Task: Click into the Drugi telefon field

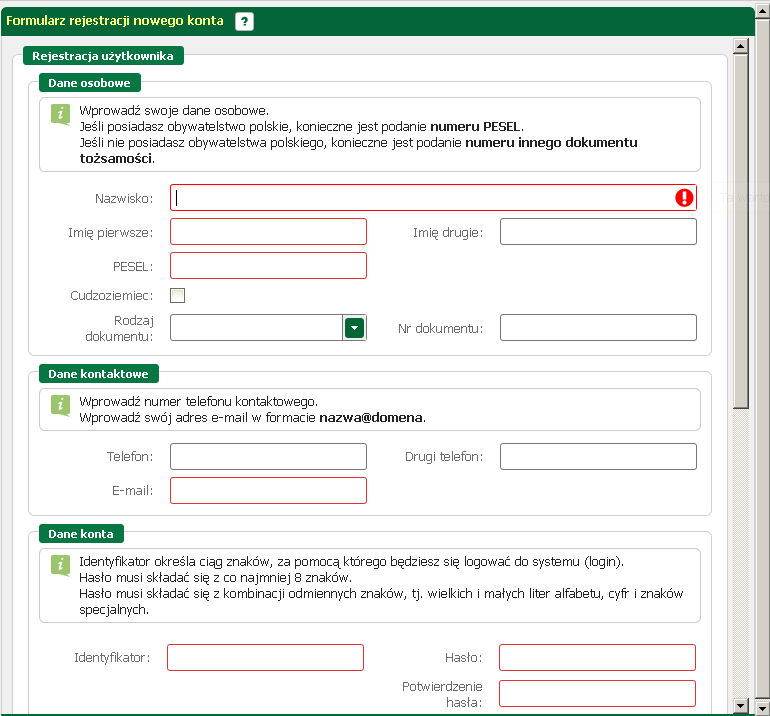Action: point(598,457)
